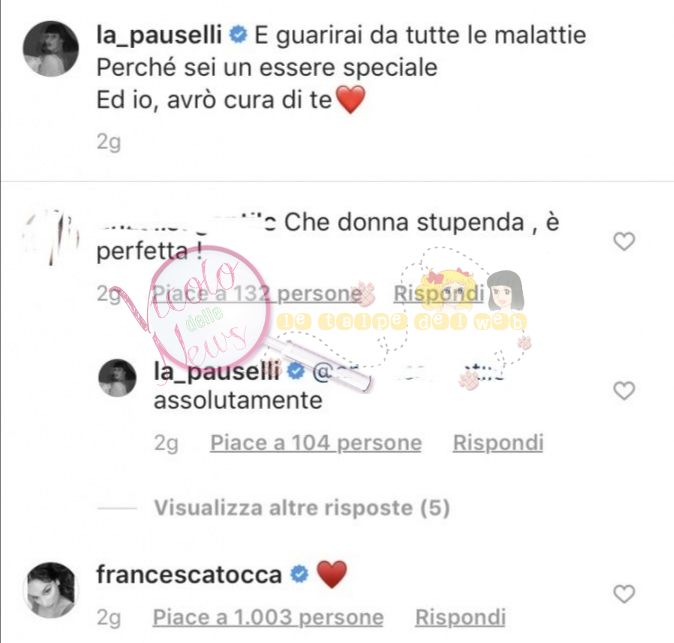View 'Piace a 104 persone' likes
674x643 pixels.
coord(316,443)
